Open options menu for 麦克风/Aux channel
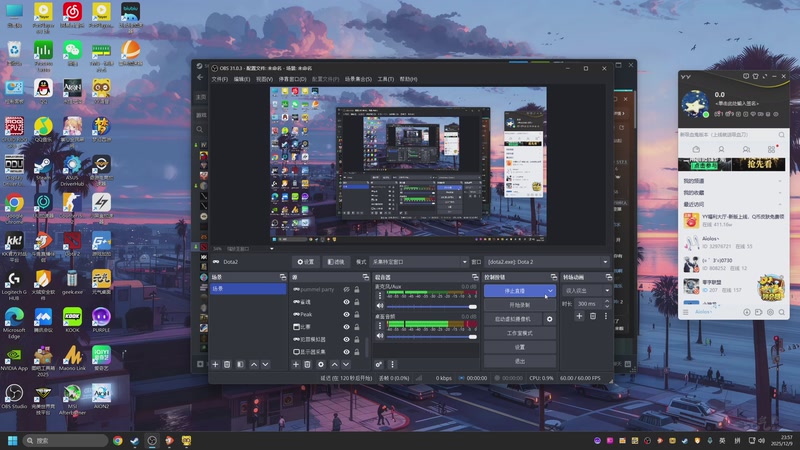The width and height of the screenshot is (800, 450). (380, 295)
